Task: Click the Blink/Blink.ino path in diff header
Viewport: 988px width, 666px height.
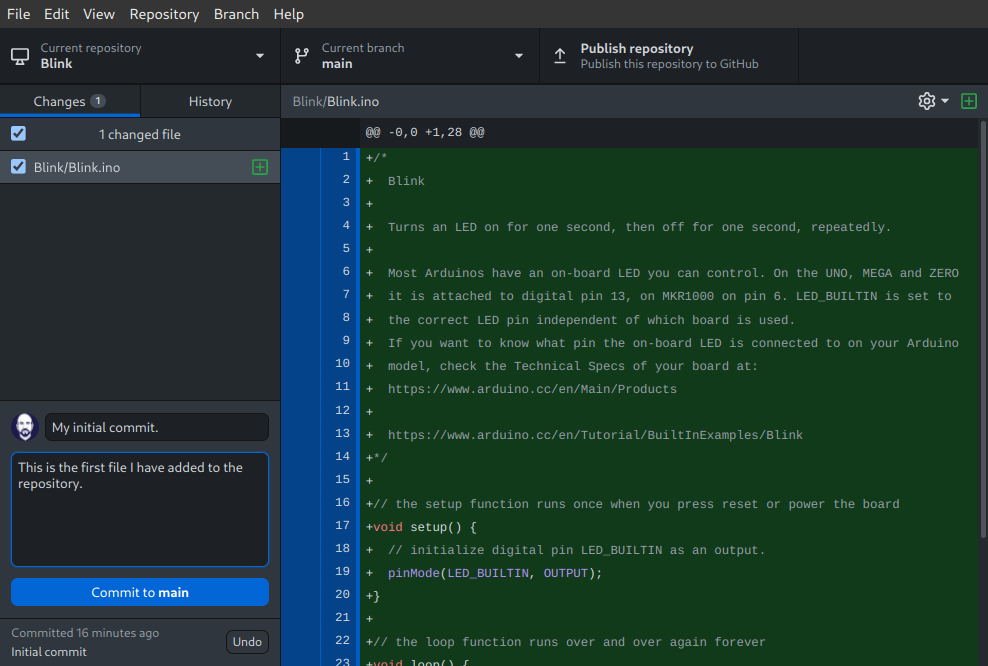Action: click(336, 101)
